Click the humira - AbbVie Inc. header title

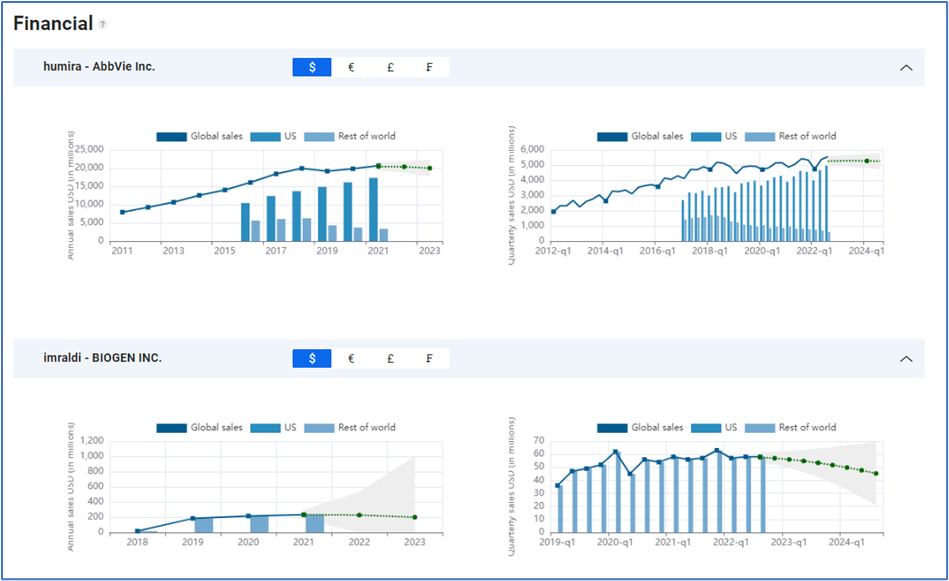pos(99,67)
